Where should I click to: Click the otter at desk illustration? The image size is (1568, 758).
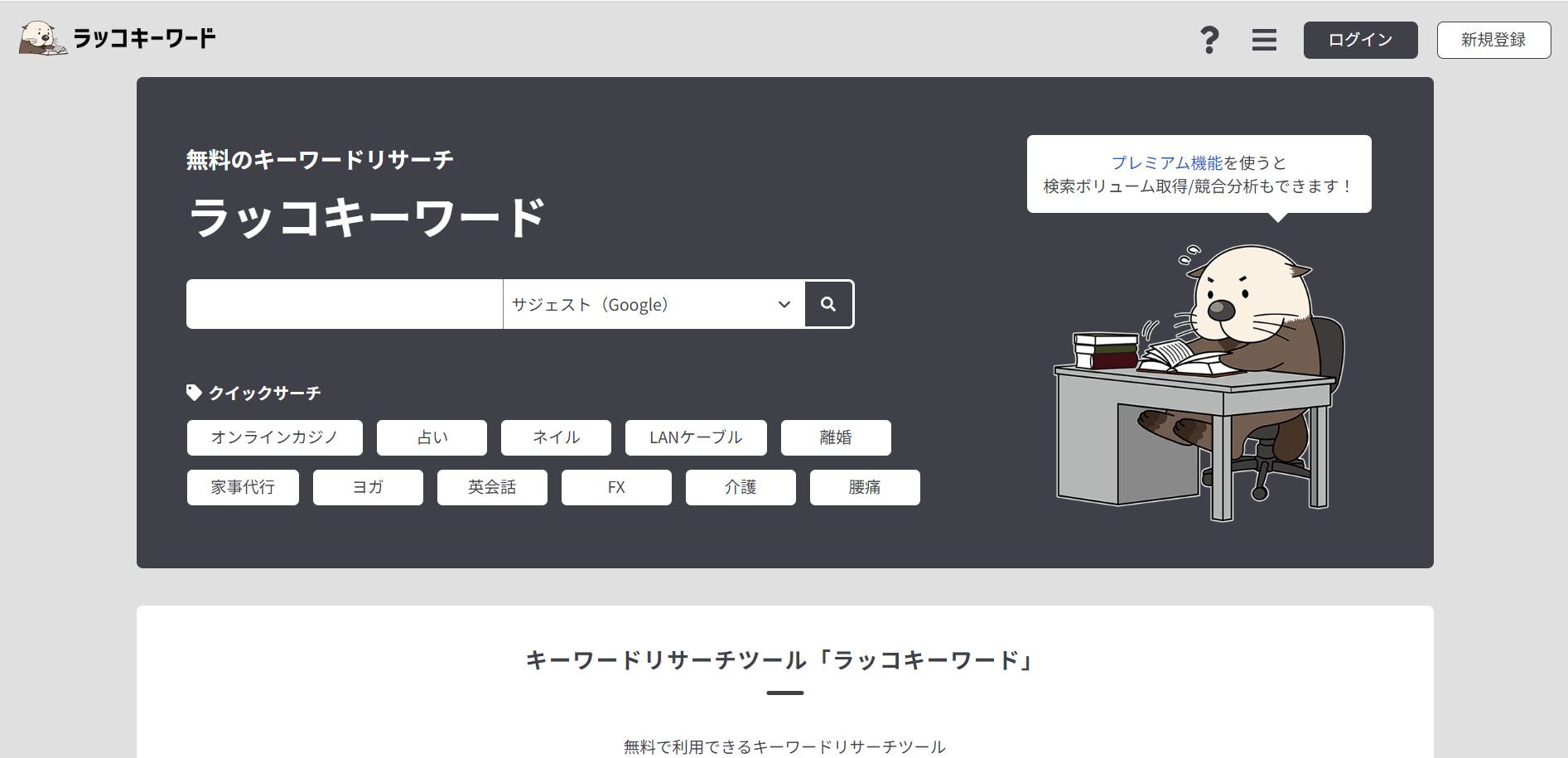(1199, 382)
